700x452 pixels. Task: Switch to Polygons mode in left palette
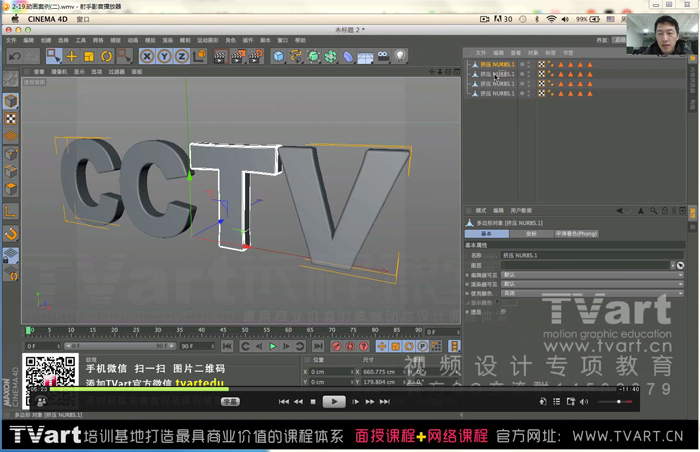(x=11, y=189)
